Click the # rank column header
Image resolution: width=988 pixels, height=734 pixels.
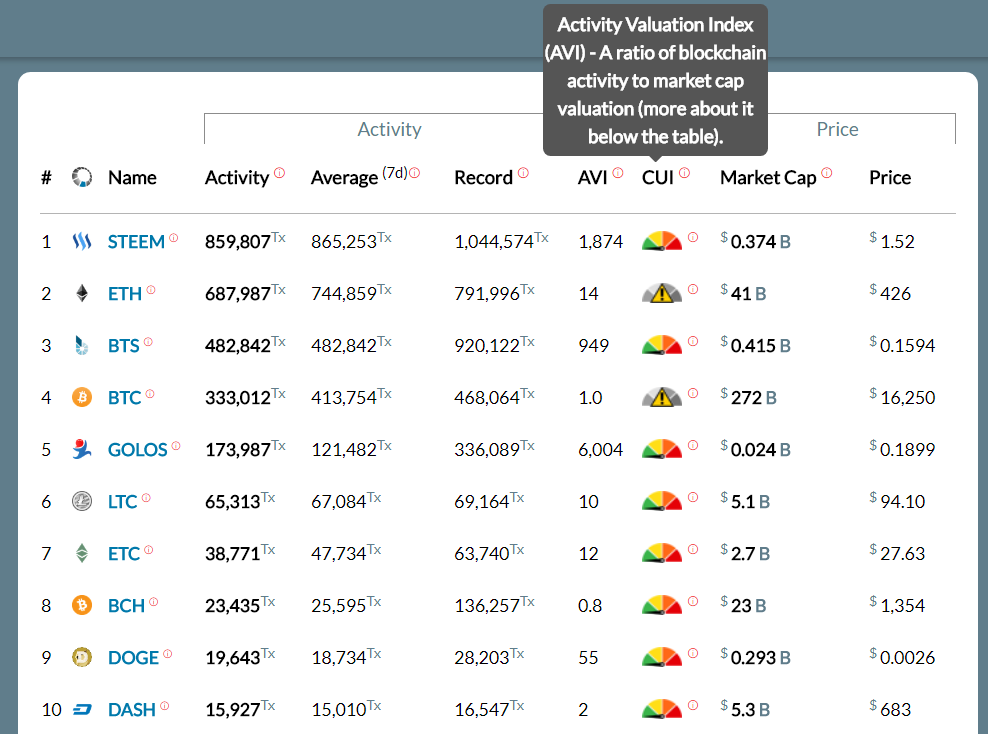46,178
